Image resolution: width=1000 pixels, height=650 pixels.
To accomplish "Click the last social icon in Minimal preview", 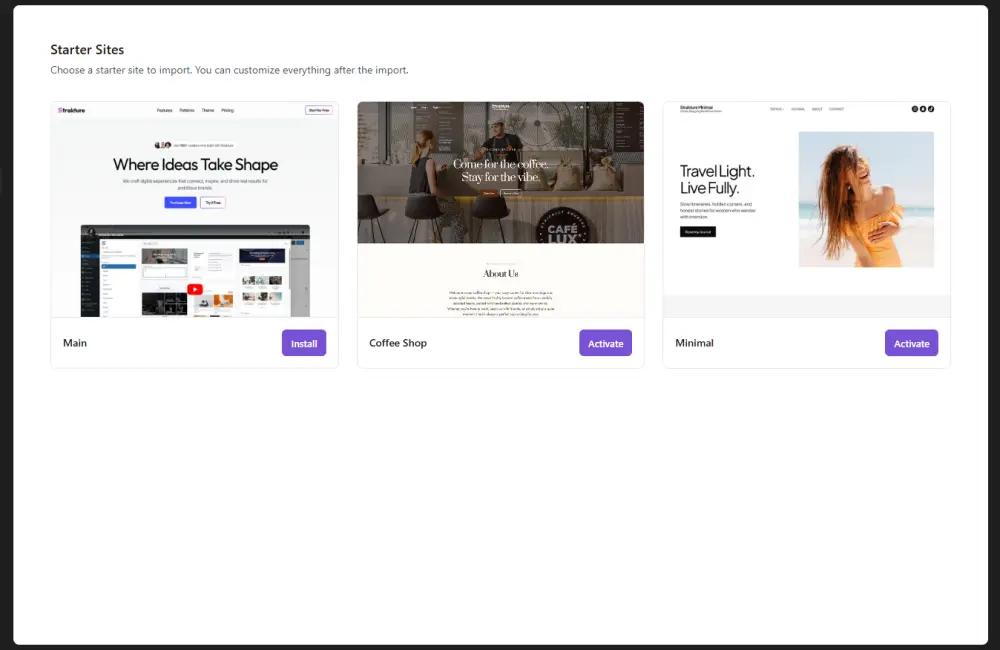I will tap(931, 109).
